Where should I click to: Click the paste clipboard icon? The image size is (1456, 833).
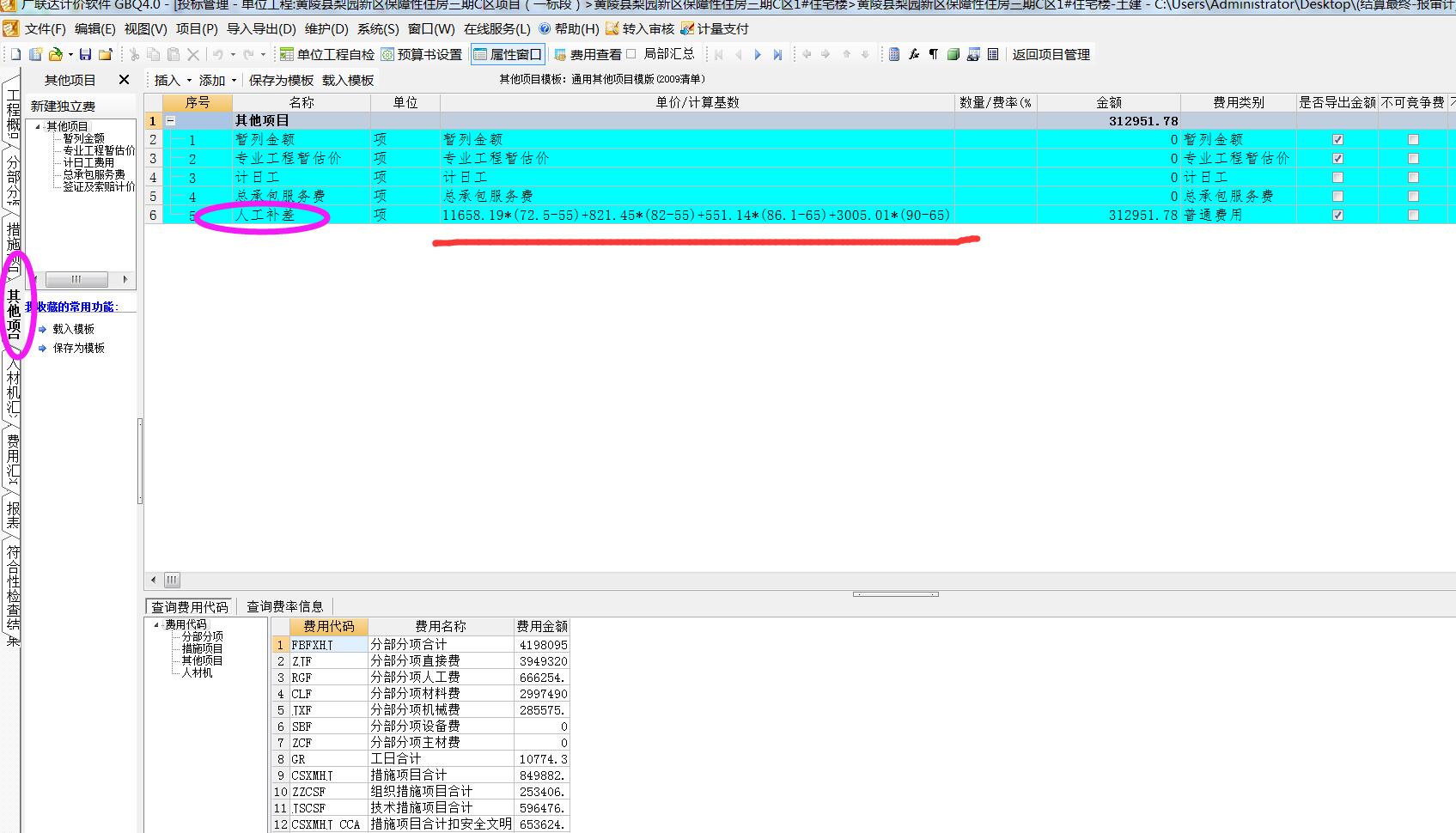point(174,54)
